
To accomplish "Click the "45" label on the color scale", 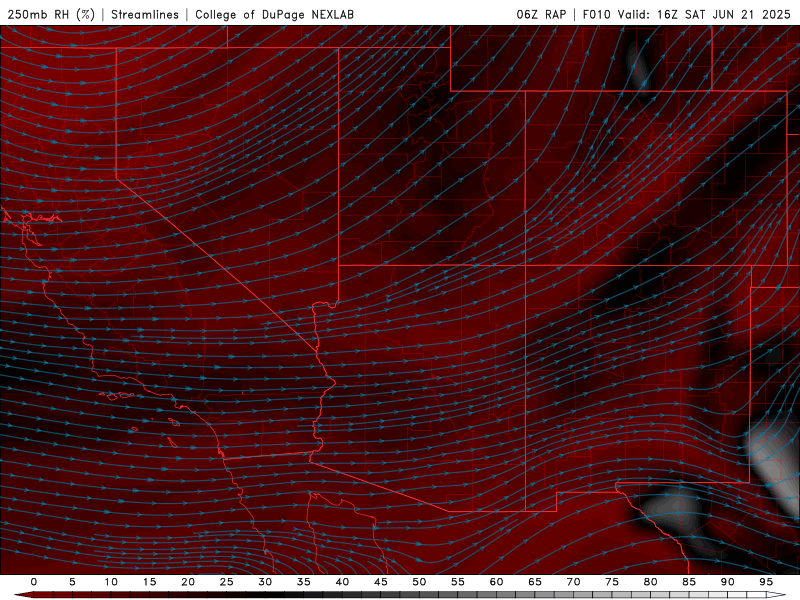I will (x=381, y=582).
